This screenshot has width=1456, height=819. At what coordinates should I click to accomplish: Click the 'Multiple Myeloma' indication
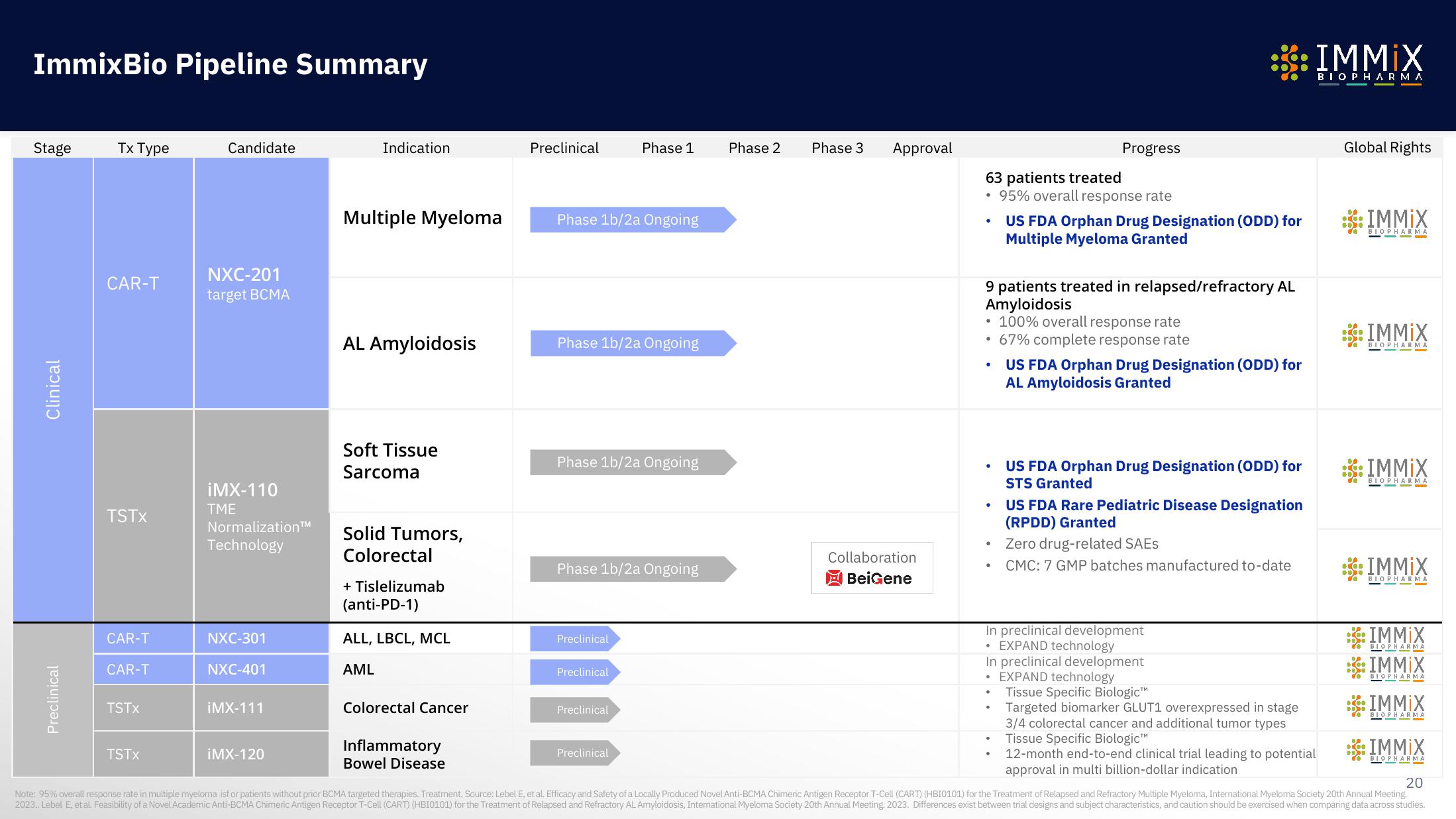tap(423, 217)
